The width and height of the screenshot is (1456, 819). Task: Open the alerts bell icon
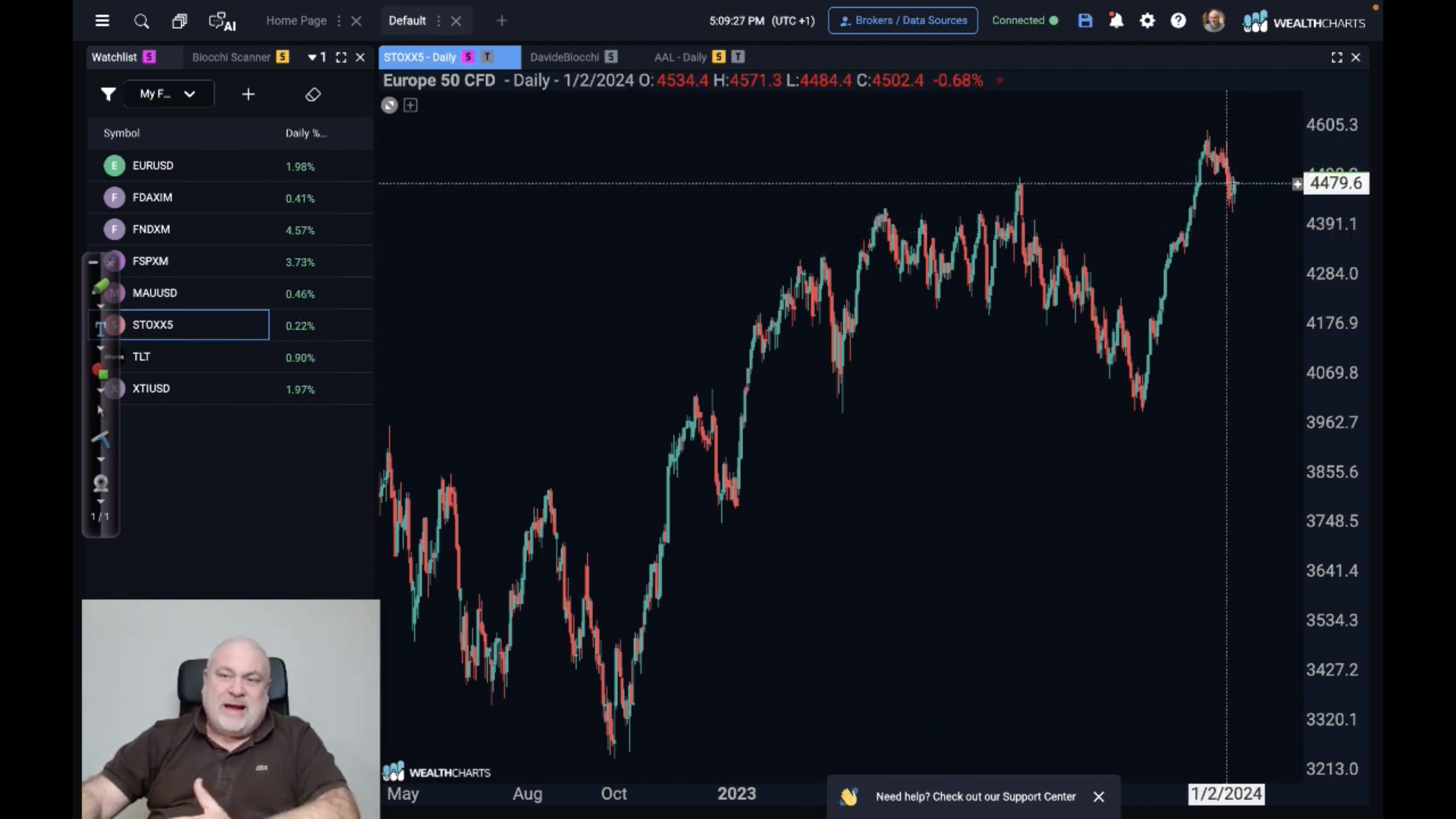click(x=1116, y=21)
